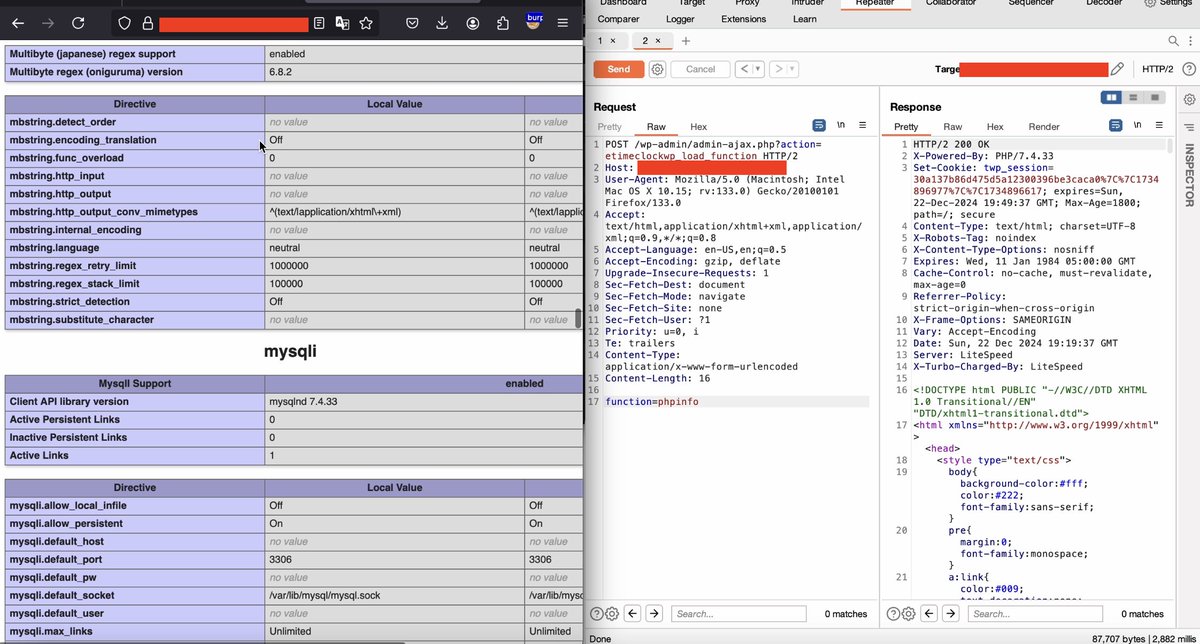Open response search settings gear
This screenshot has width=1200, height=644.
tap(909, 613)
